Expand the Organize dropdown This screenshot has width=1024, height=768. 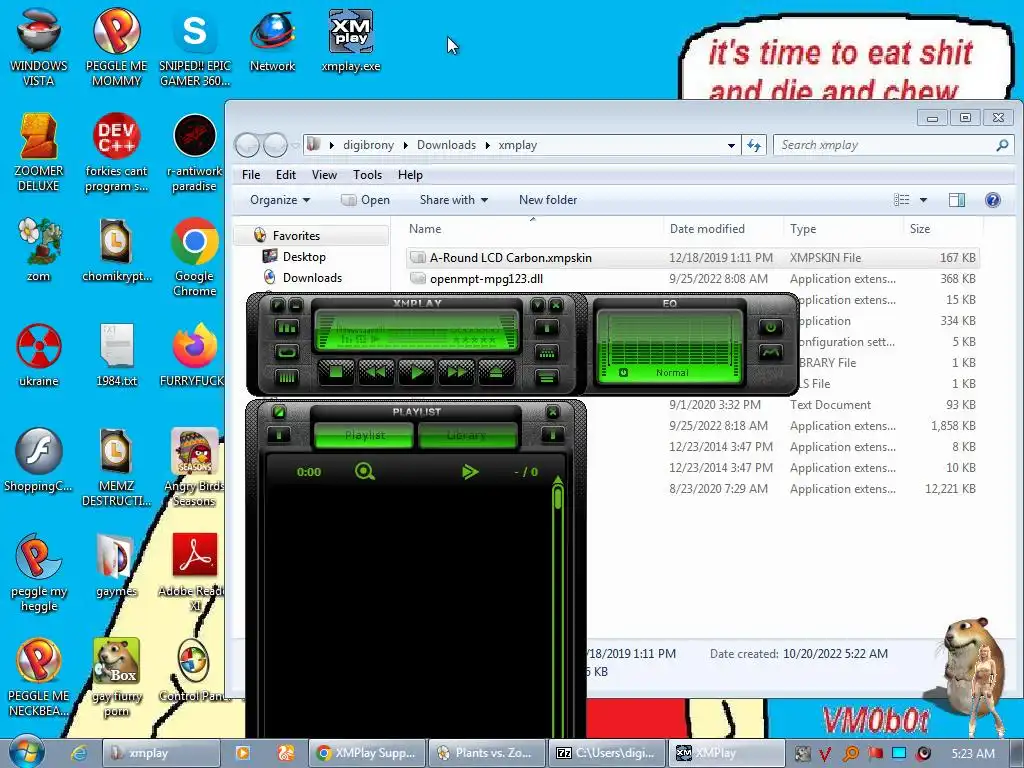pyautogui.click(x=280, y=200)
